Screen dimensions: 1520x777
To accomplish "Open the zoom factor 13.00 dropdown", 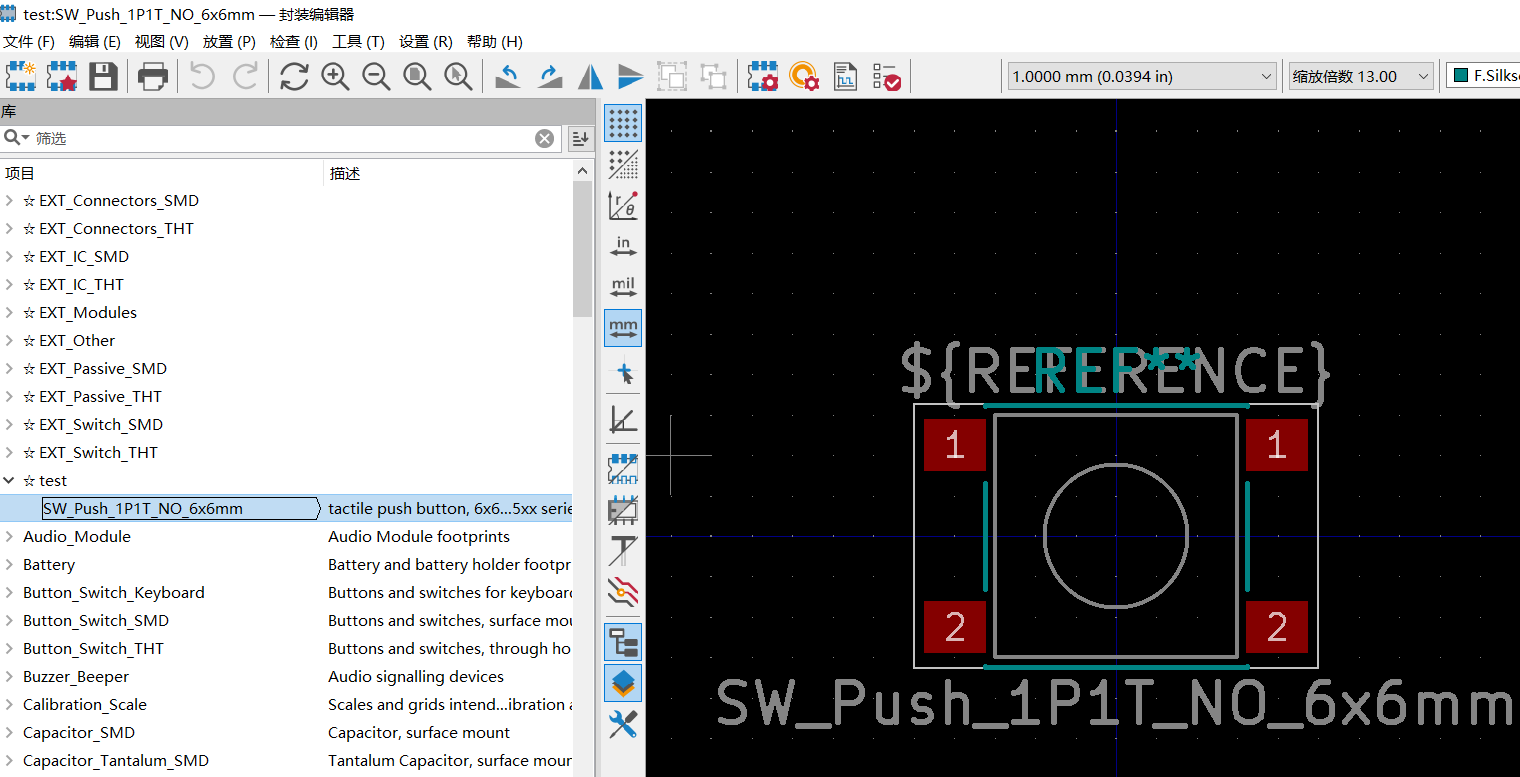I will point(1361,77).
